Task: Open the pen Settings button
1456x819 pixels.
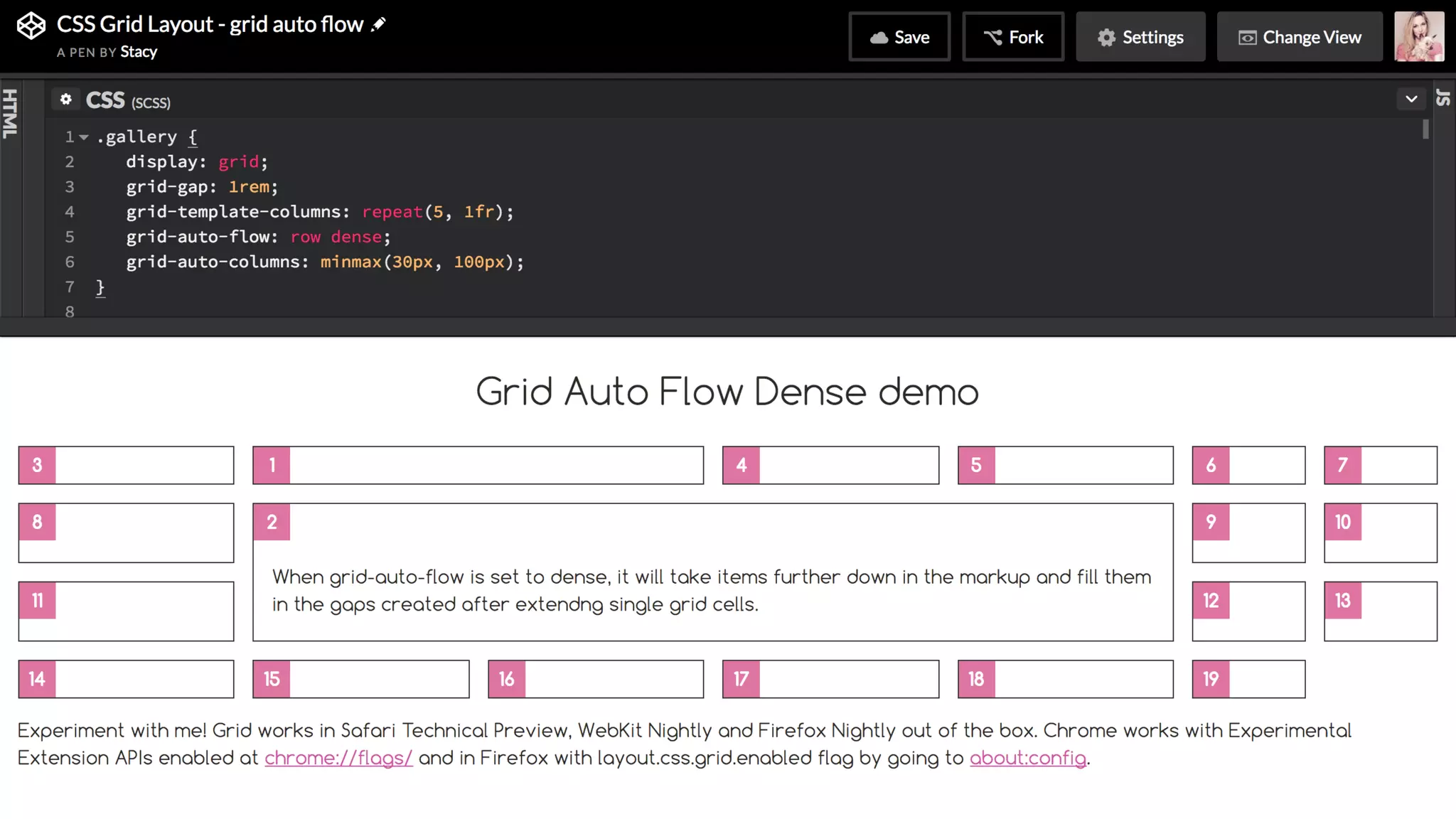Action: pos(1140,37)
